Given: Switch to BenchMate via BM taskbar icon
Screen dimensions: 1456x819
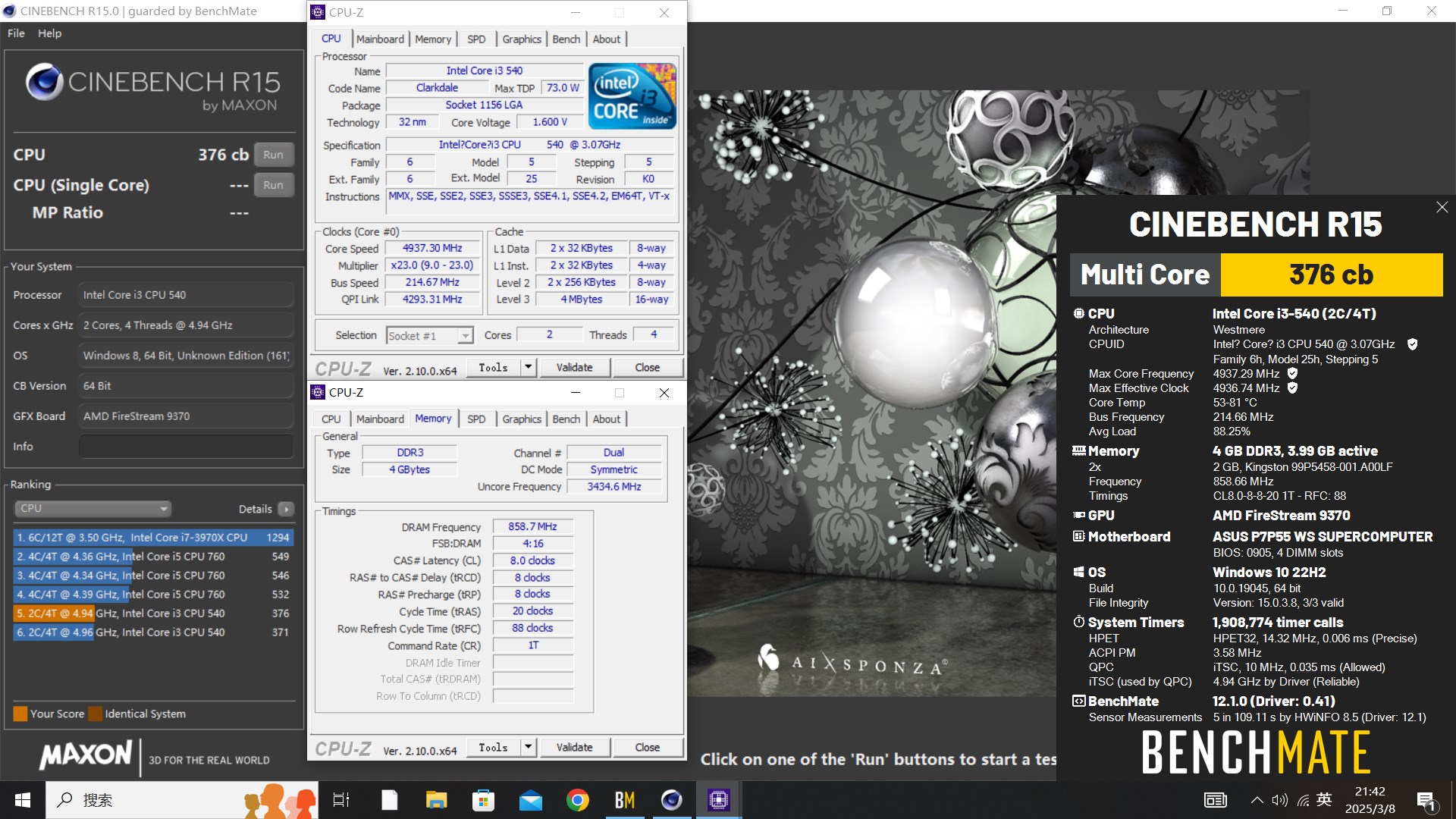Looking at the screenshot, I should [625, 800].
